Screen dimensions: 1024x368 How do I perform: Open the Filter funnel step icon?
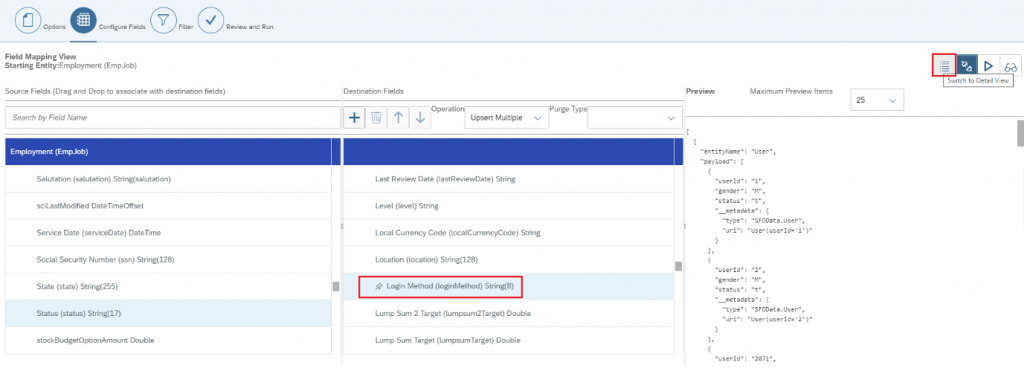[x=163, y=20]
